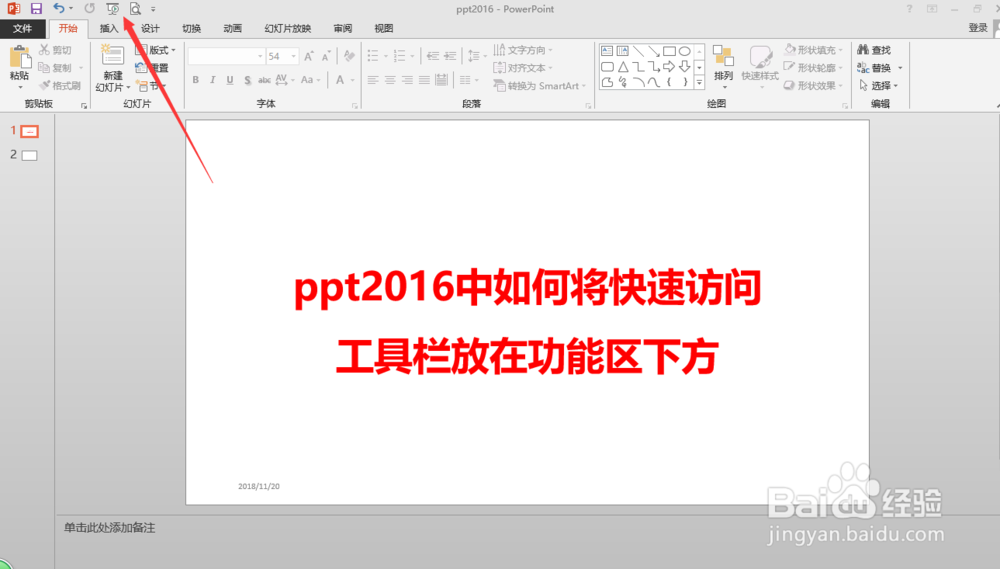1000x569 pixels.
Task: Undo the last action
Action: (58, 8)
